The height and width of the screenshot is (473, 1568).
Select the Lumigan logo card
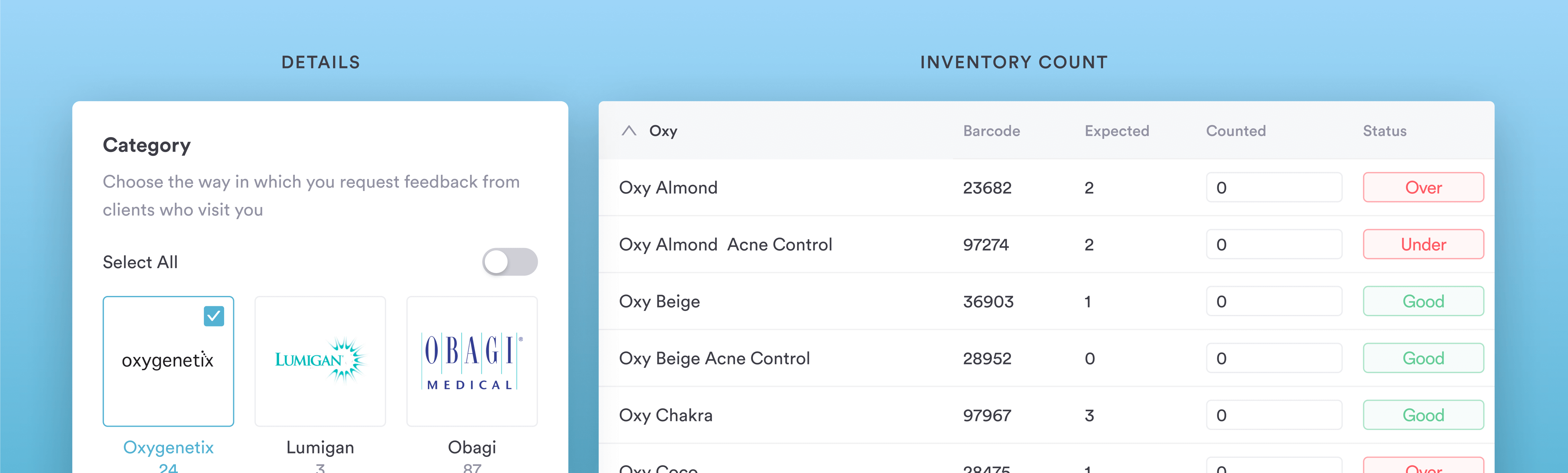(x=320, y=361)
